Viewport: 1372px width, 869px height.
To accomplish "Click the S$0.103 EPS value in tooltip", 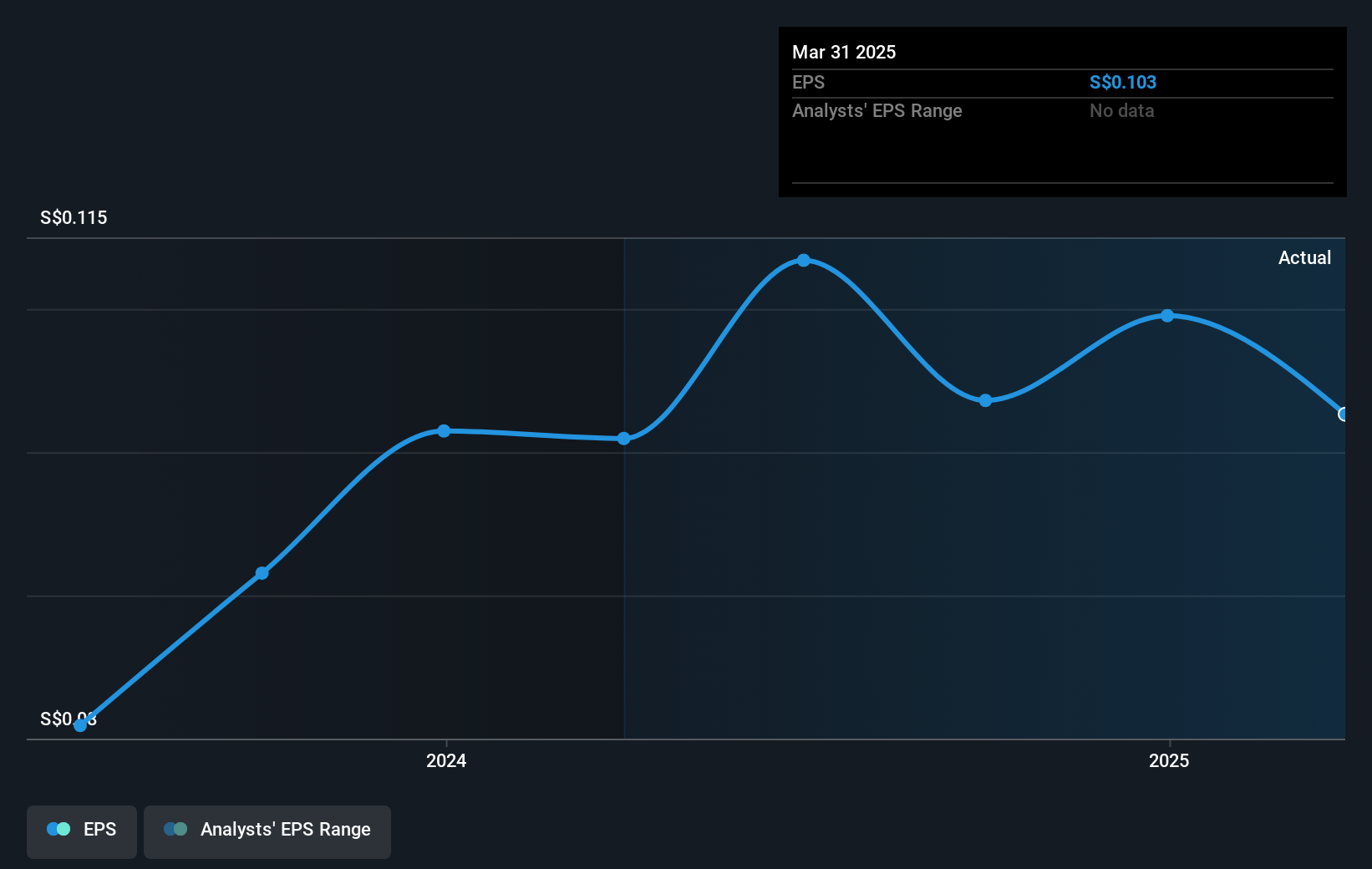I will click(1123, 83).
